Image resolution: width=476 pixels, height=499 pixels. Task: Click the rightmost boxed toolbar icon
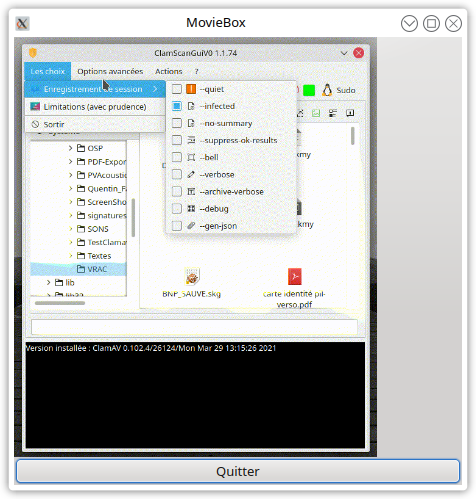(350, 113)
